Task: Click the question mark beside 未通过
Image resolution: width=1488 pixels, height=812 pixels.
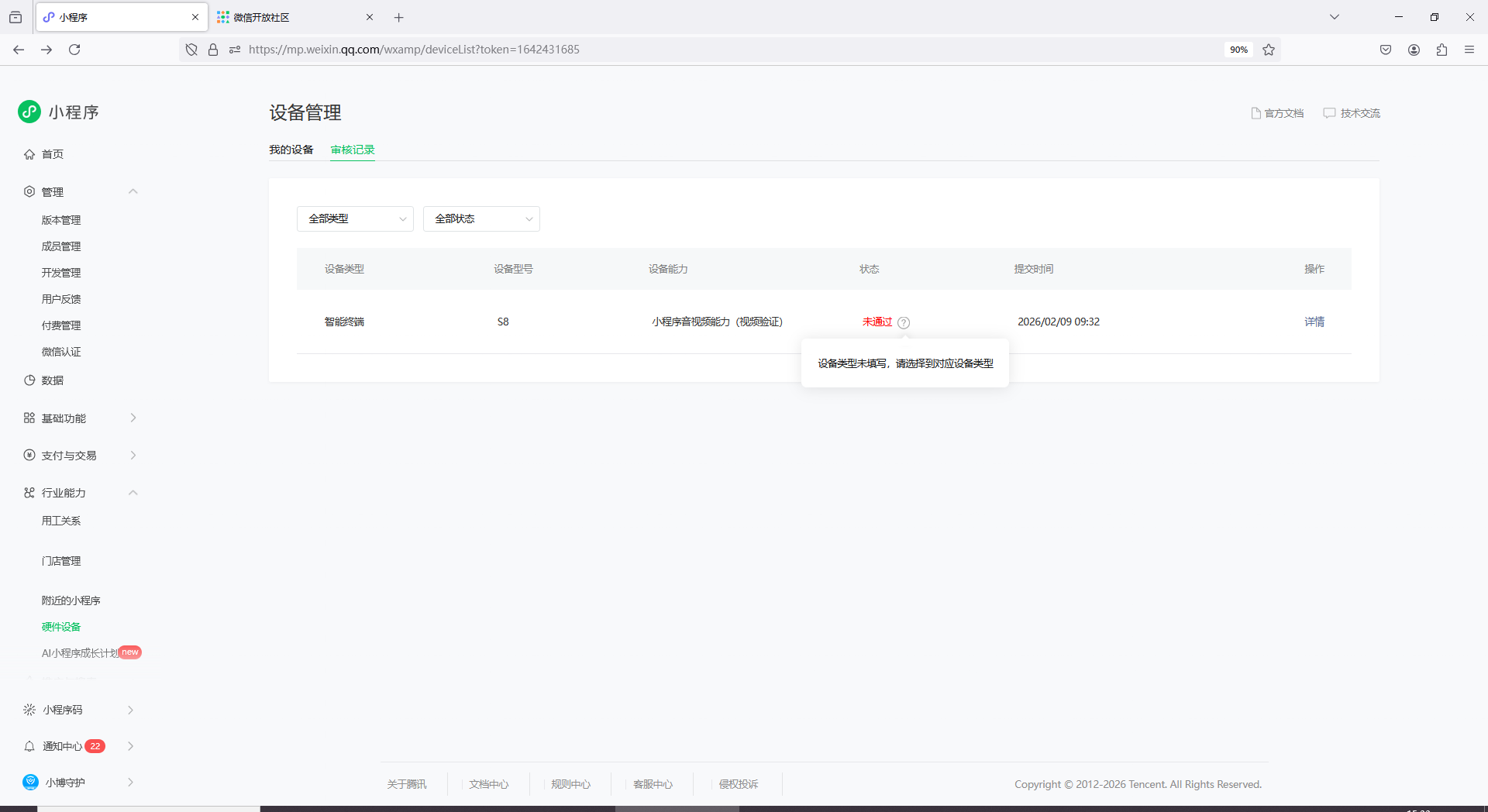Action: 904,322
